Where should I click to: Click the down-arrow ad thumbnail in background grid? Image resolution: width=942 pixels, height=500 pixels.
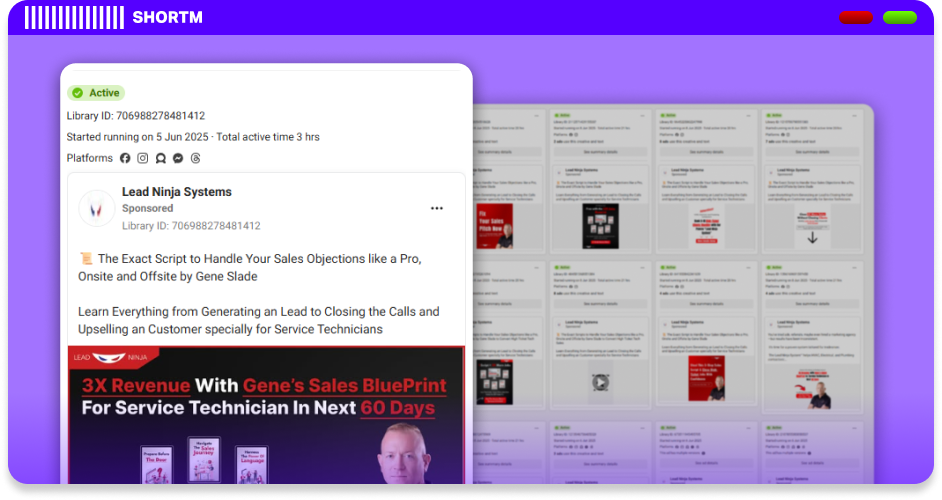812,227
